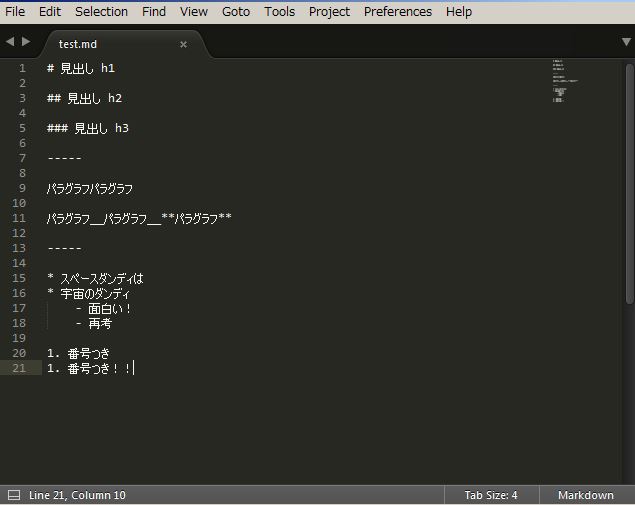This screenshot has width=635, height=505.
Task: Open the Edit menu
Action: pyautogui.click(x=50, y=11)
